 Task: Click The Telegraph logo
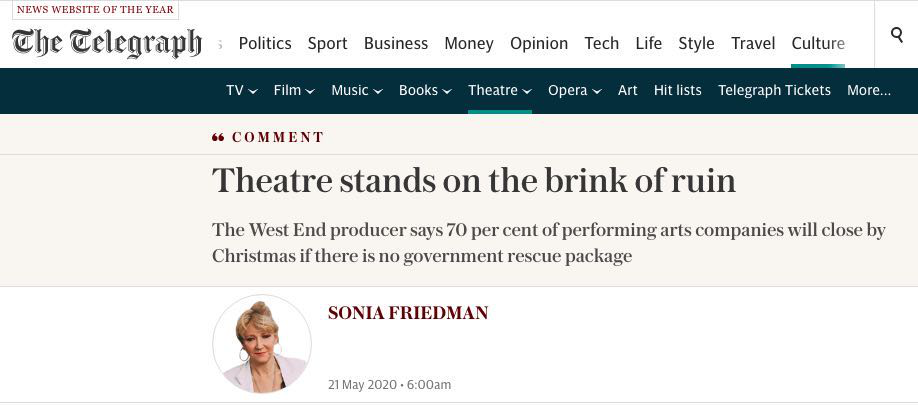(x=107, y=43)
